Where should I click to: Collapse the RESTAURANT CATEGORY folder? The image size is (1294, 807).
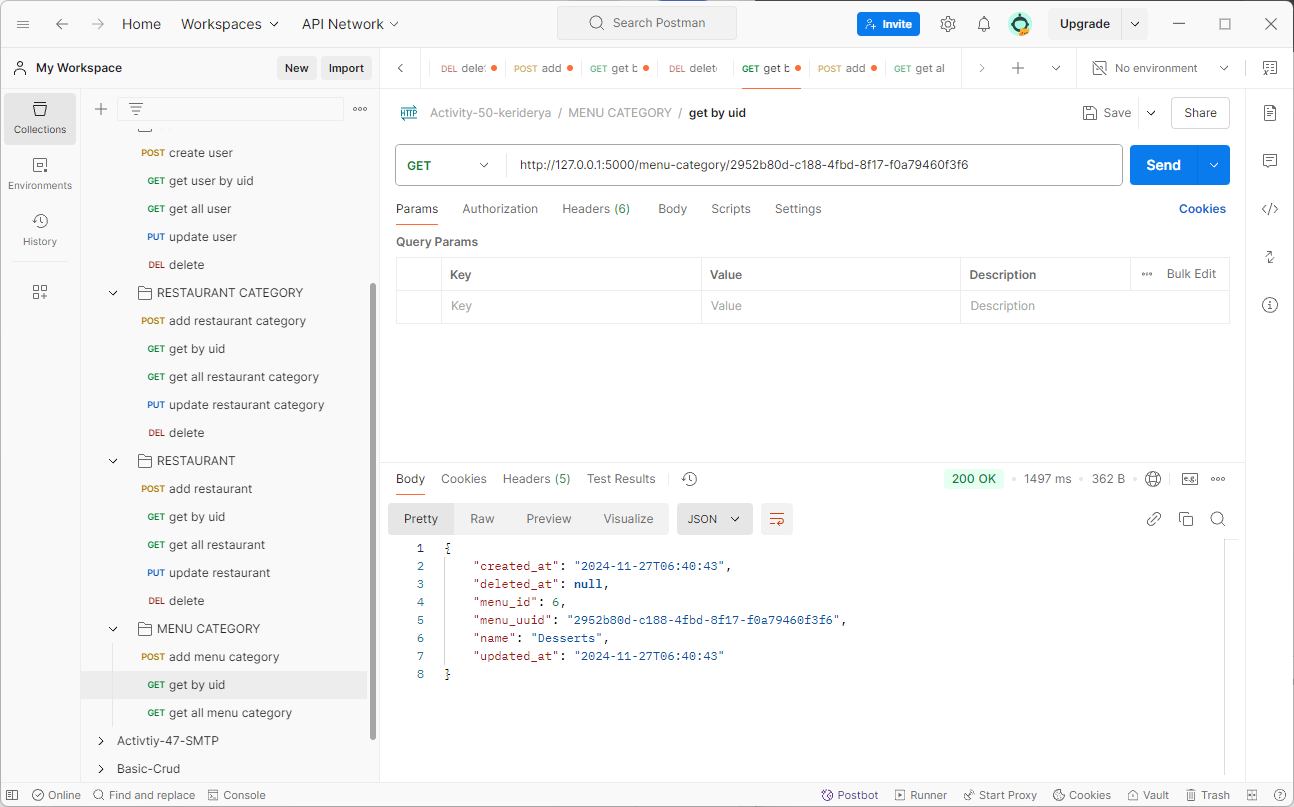113,293
